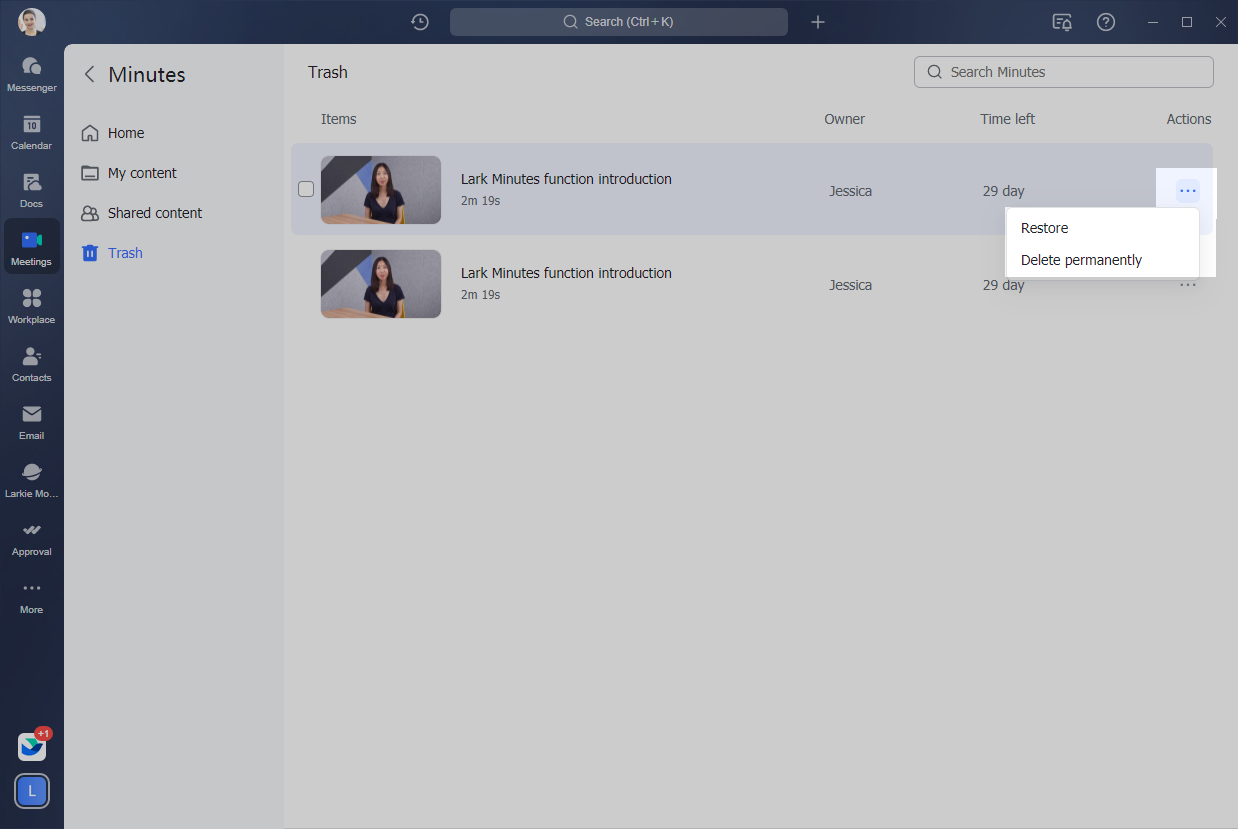Screen dimensions: 1238x829
Task: Open the second video thumbnail
Action: [381, 284]
